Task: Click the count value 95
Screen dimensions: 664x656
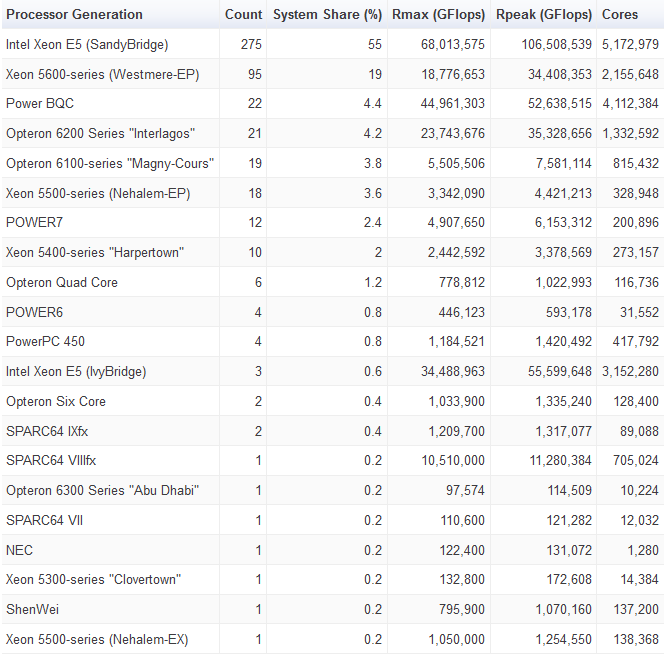Action: tap(255, 75)
